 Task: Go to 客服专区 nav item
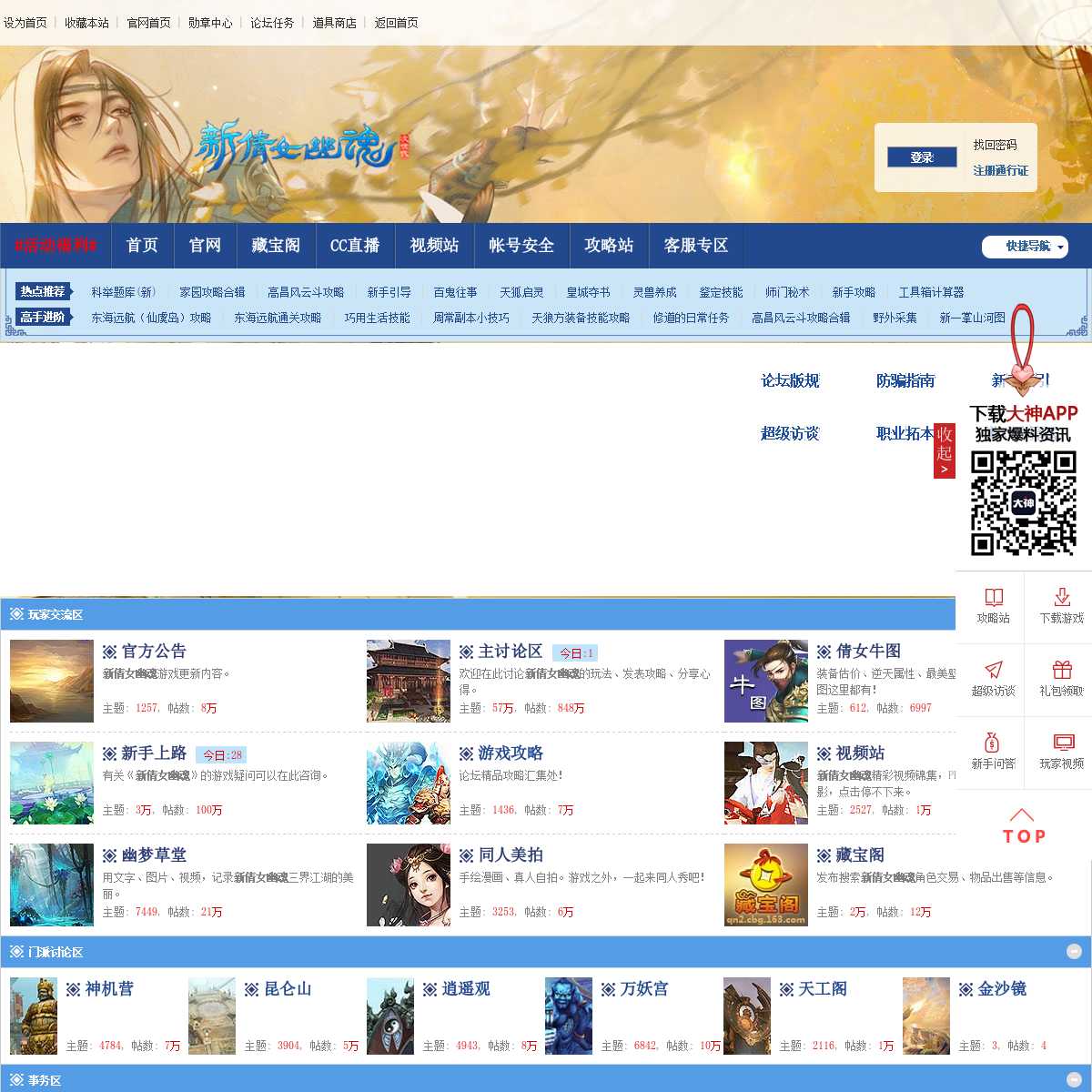click(x=696, y=246)
